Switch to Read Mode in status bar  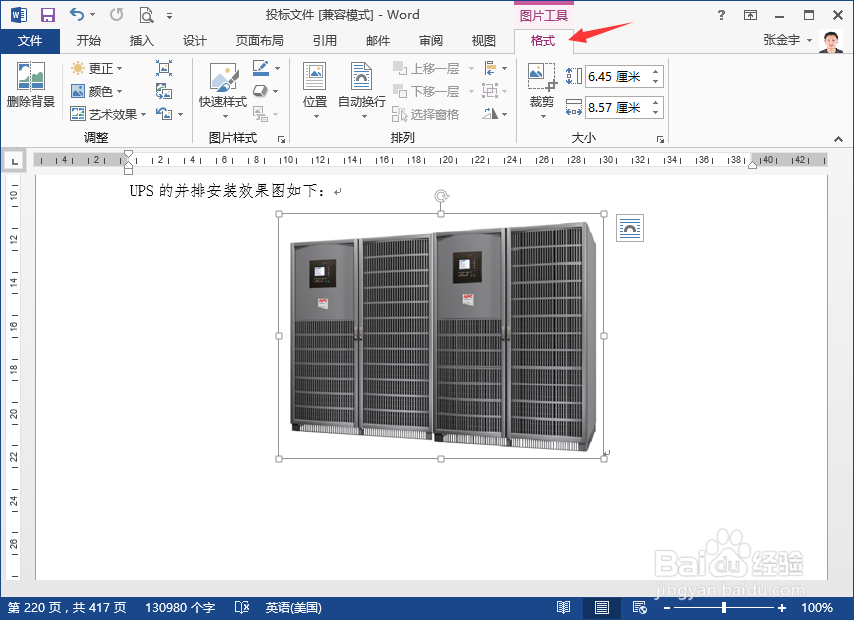click(x=563, y=607)
